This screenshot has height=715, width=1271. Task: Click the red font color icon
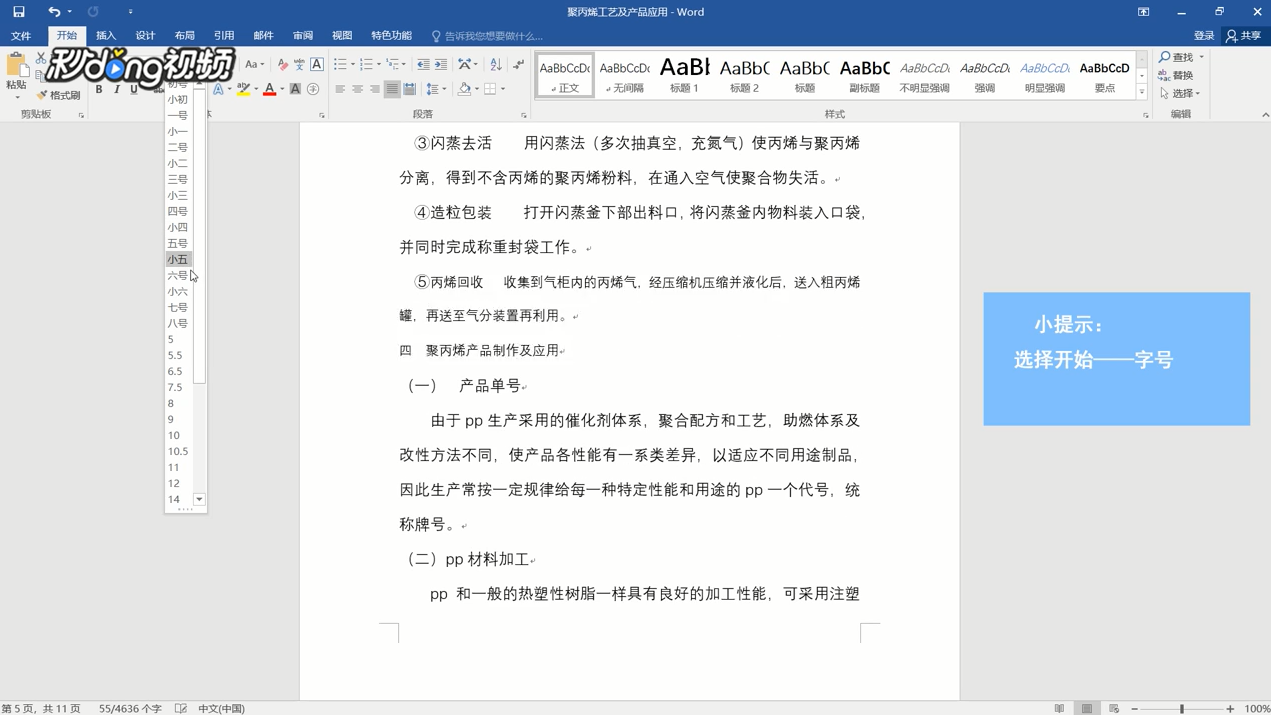[269, 90]
